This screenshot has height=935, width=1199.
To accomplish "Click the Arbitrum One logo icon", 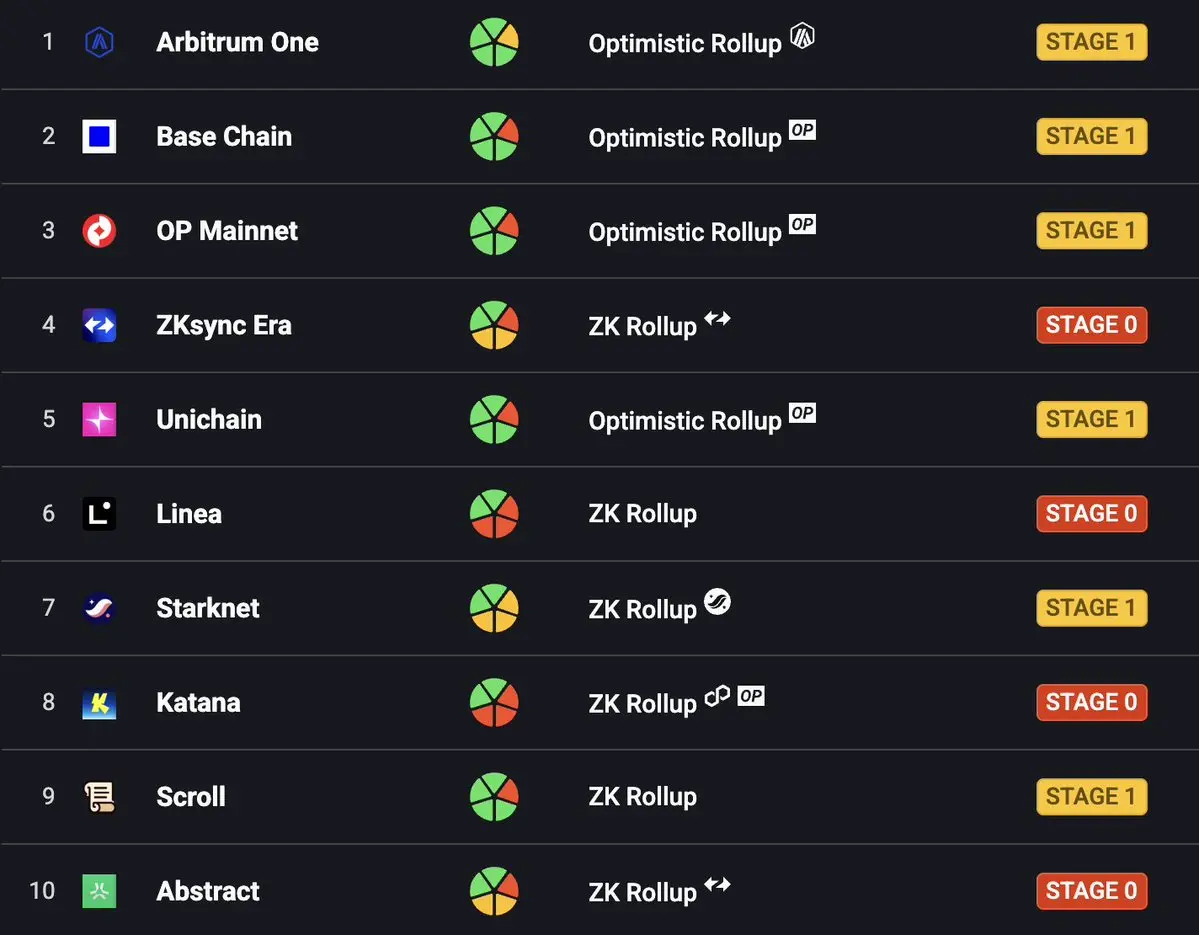I will point(99,42).
